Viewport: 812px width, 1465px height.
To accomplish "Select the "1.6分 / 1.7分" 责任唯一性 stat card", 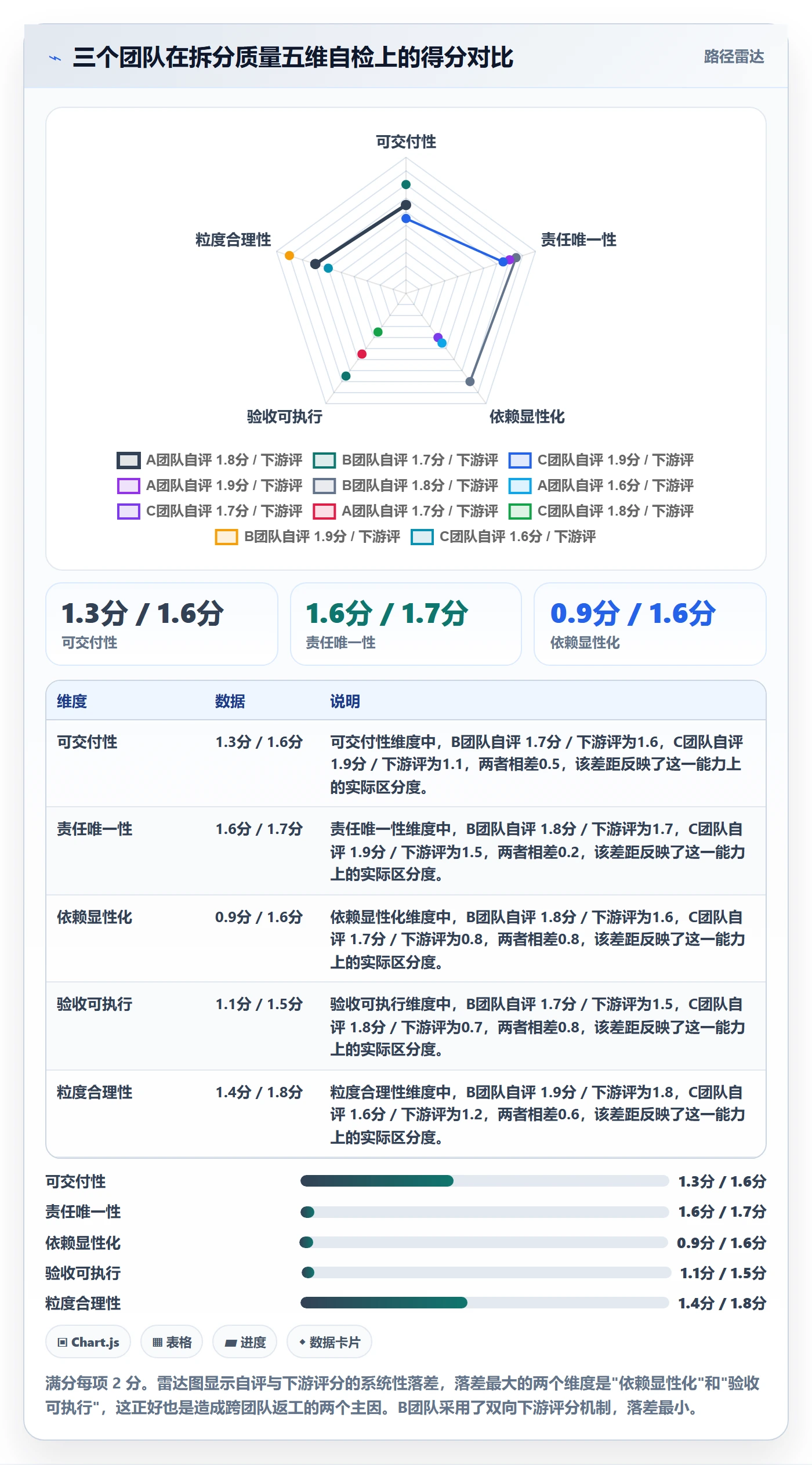I will 406,624.
